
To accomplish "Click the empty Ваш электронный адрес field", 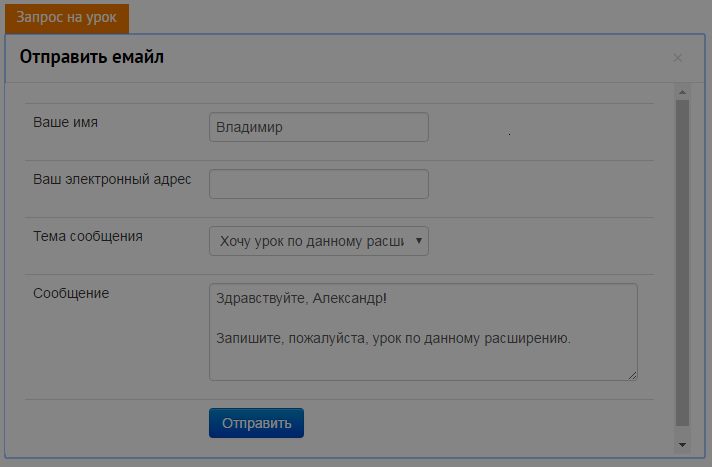I will pyautogui.click(x=319, y=184).
